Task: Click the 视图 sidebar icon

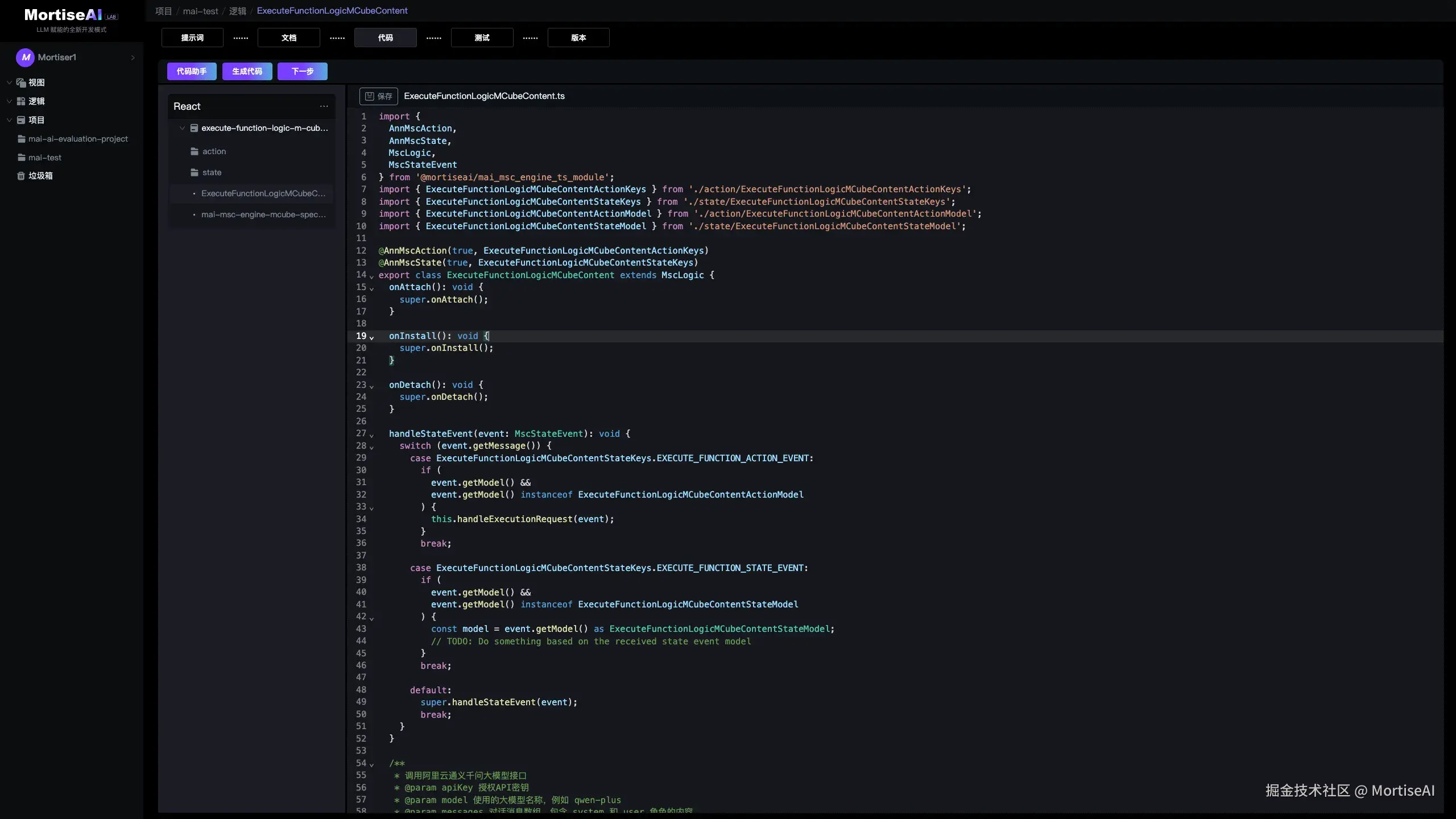Action: click(x=21, y=82)
